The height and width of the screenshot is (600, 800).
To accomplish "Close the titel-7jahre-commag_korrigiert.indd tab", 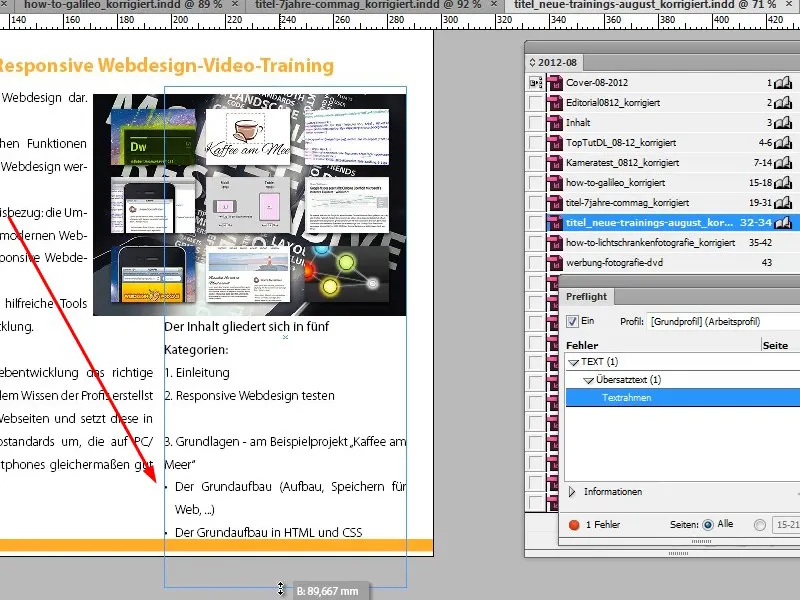I will 494,4.
